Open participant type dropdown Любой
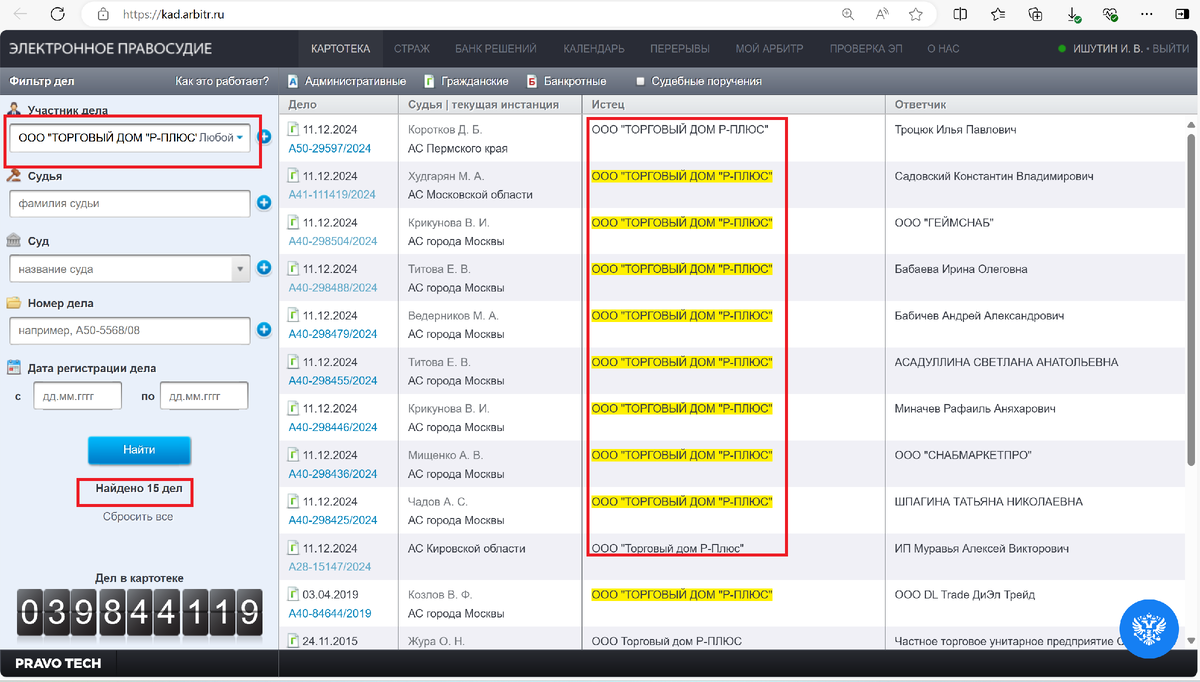Screen dimensions: 1200x682 click(x=223, y=137)
